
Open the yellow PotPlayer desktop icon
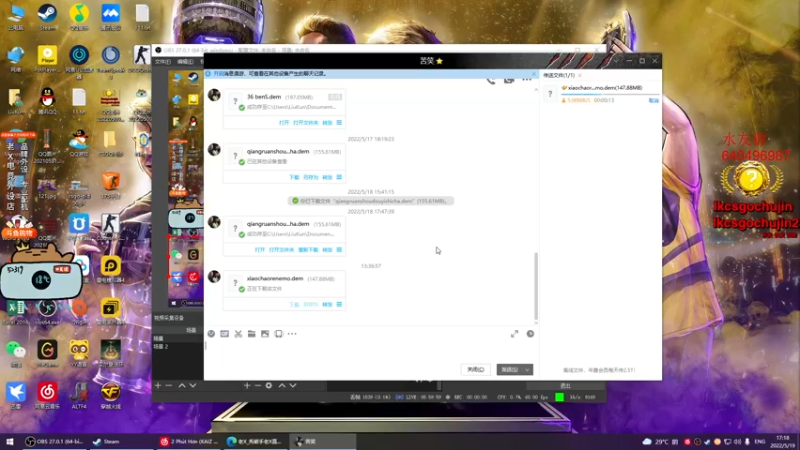pyautogui.click(x=47, y=59)
